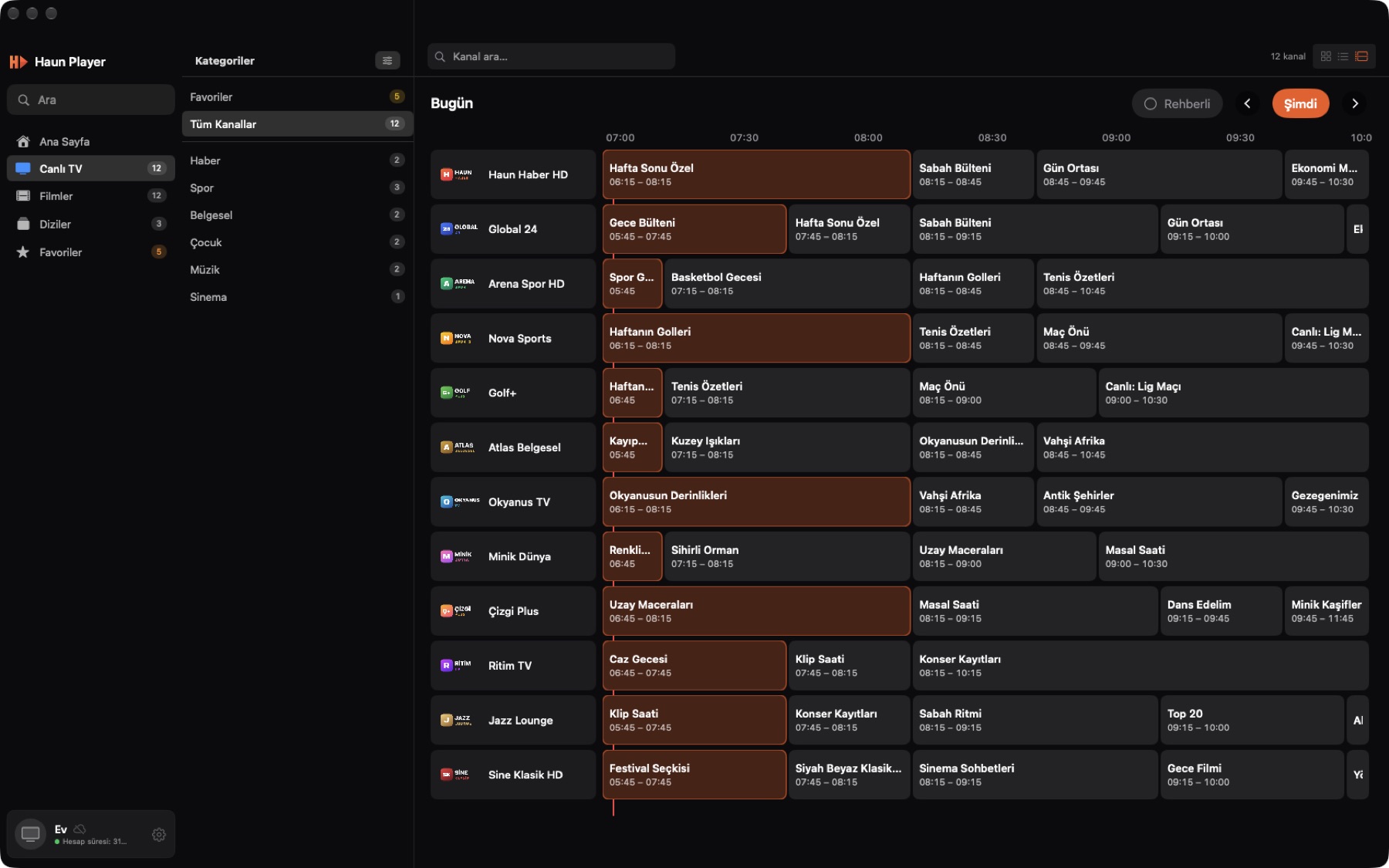The height and width of the screenshot is (868, 1389).
Task: Open Ana Sayfa in sidebar
Action: click(91, 141)
